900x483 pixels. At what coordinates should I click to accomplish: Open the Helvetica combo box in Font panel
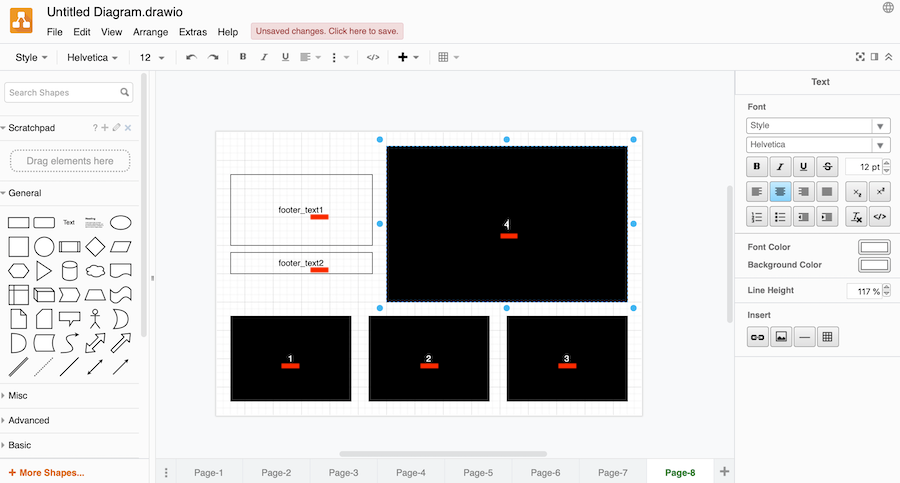[818, 145]
